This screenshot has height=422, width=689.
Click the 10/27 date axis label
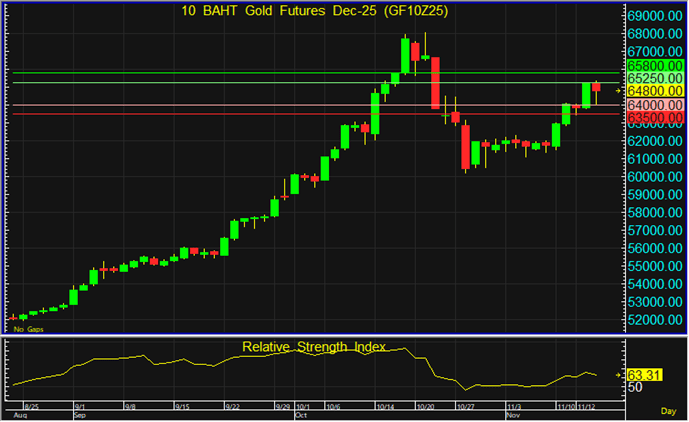pyautogui.click(x=464, y=407)
